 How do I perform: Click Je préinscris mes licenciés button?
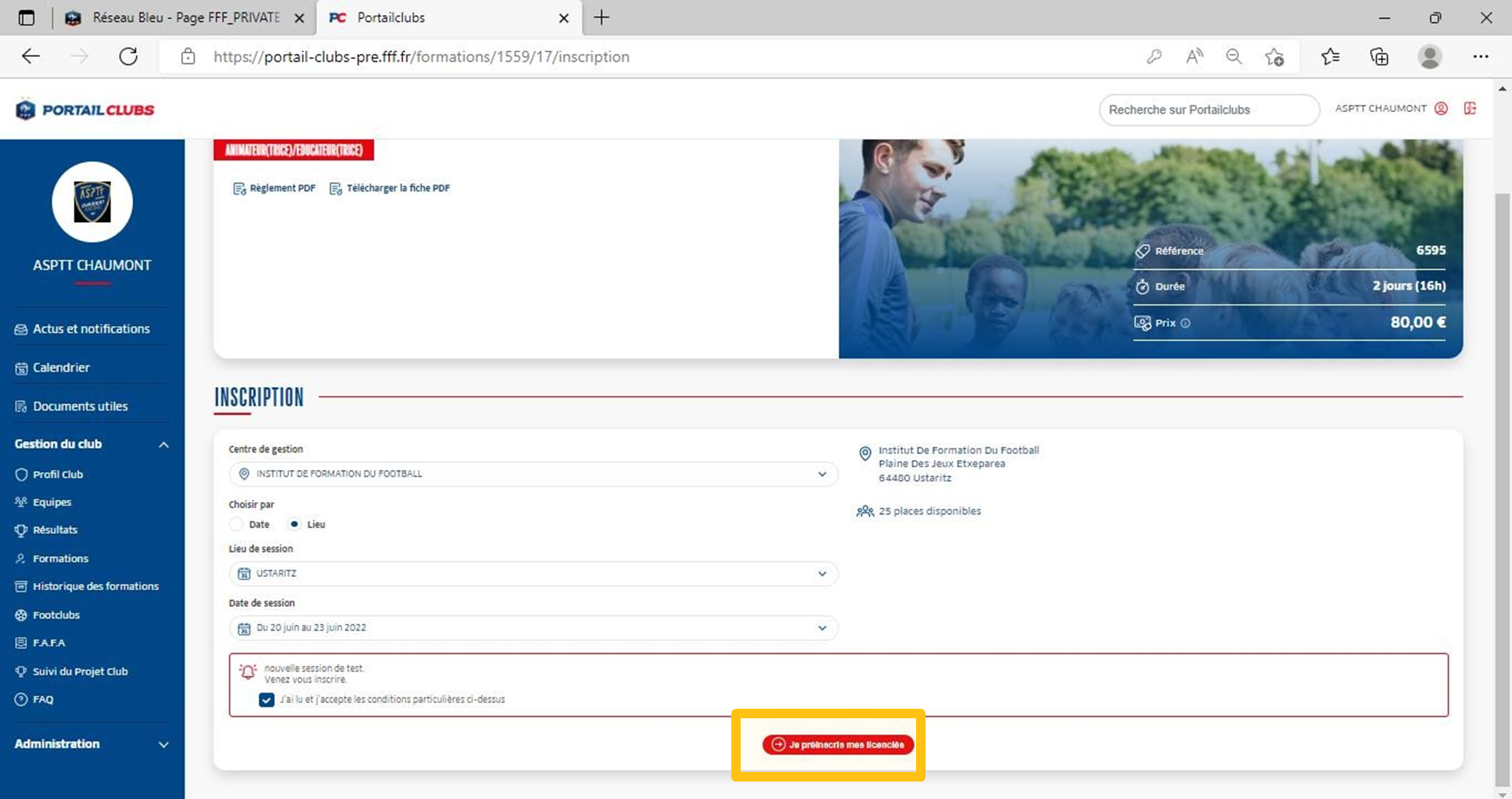tap(837, 744)
